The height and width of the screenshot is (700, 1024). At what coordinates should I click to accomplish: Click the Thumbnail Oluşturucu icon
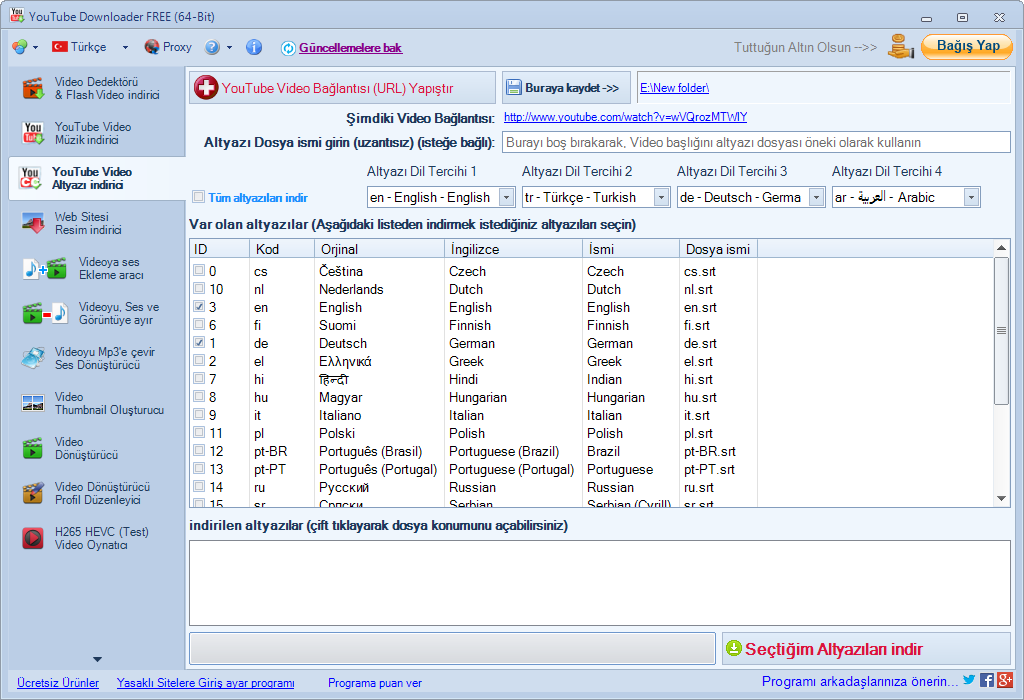pos(33,404)
